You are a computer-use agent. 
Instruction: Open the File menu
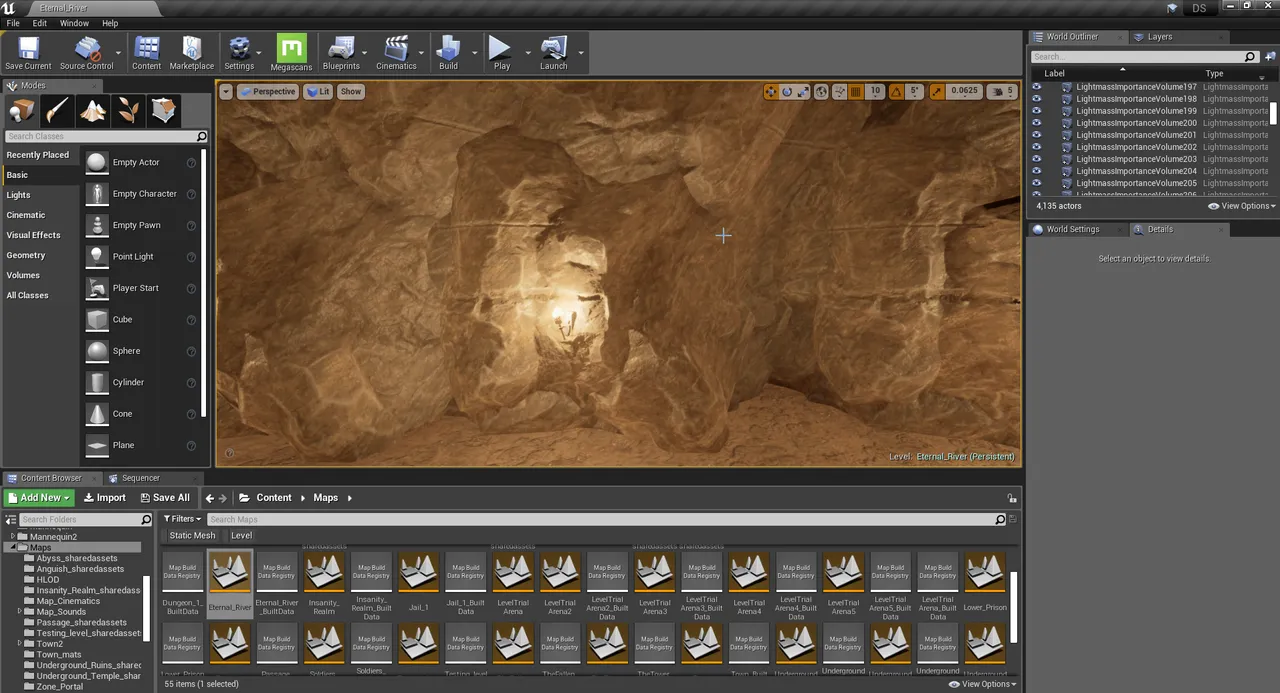tap(13, 23)
